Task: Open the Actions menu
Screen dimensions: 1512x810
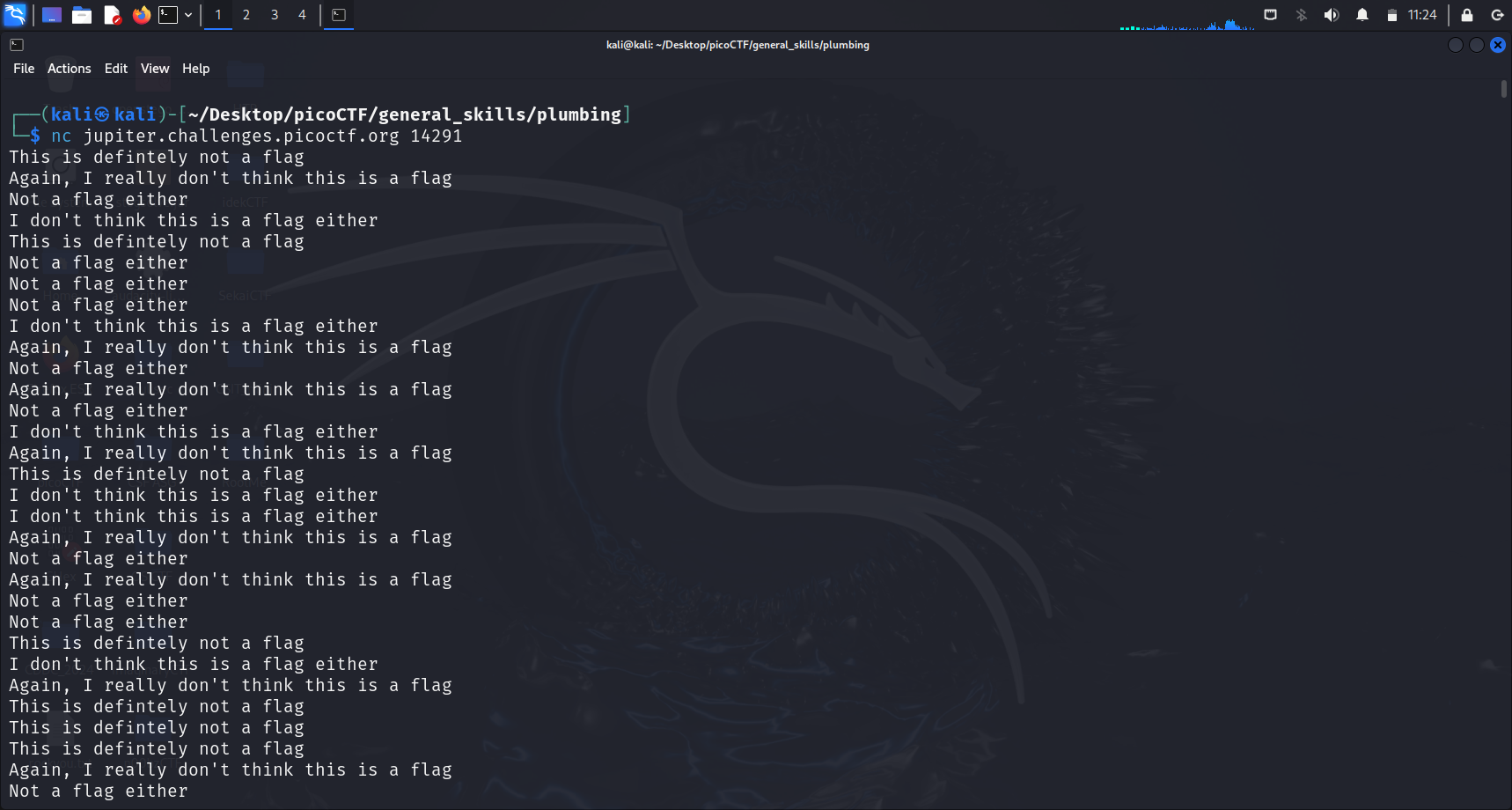Action: 69,69
